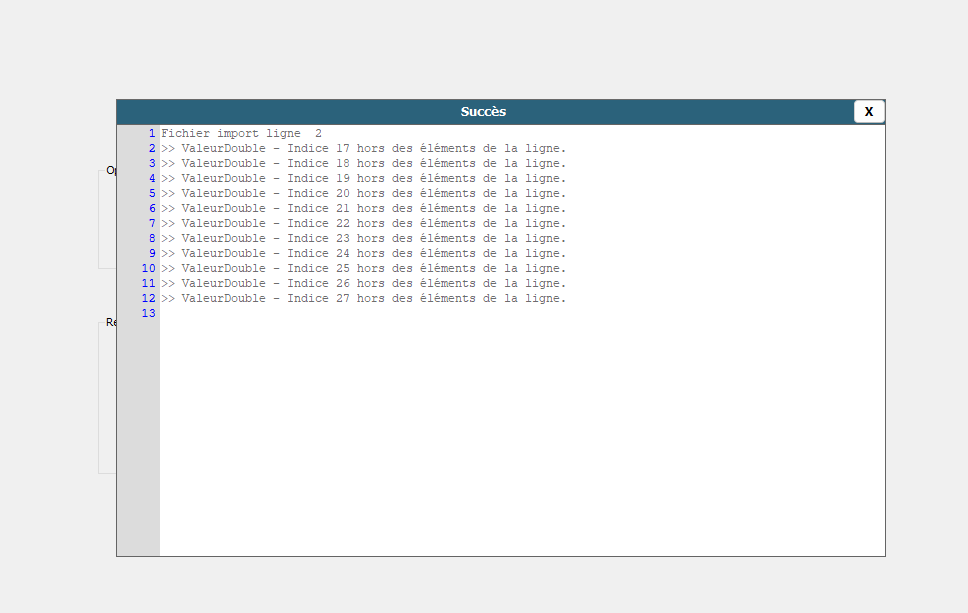Select the 'Indice 21 hors des éléments' line
This screenshot has width=968, height=613.
(364, 209)
